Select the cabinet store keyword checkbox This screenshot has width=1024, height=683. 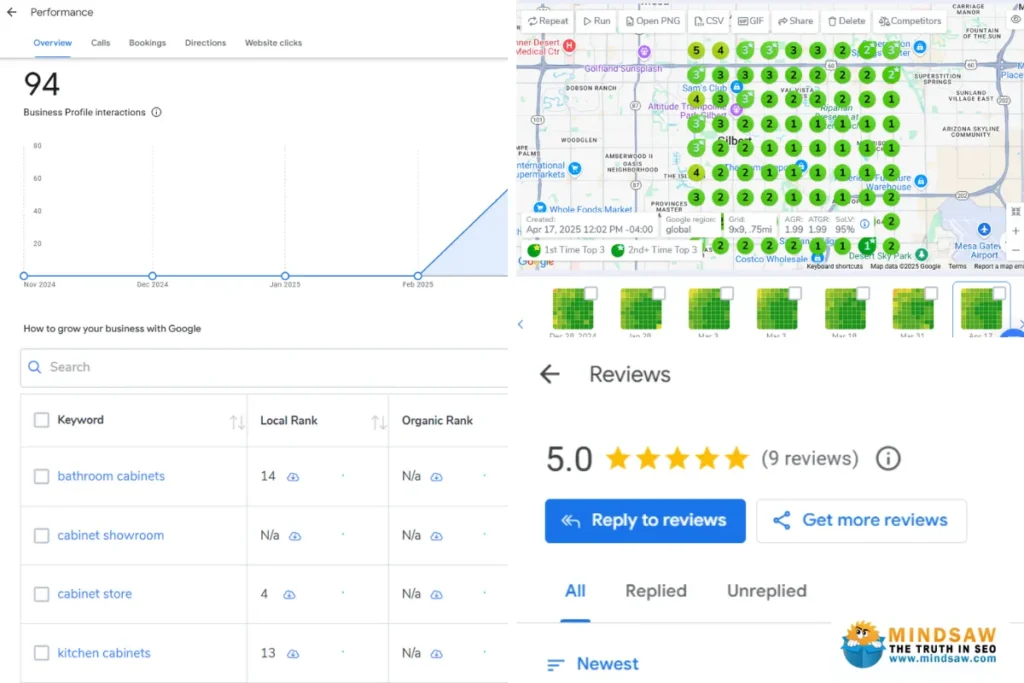[x=41, y=594]
